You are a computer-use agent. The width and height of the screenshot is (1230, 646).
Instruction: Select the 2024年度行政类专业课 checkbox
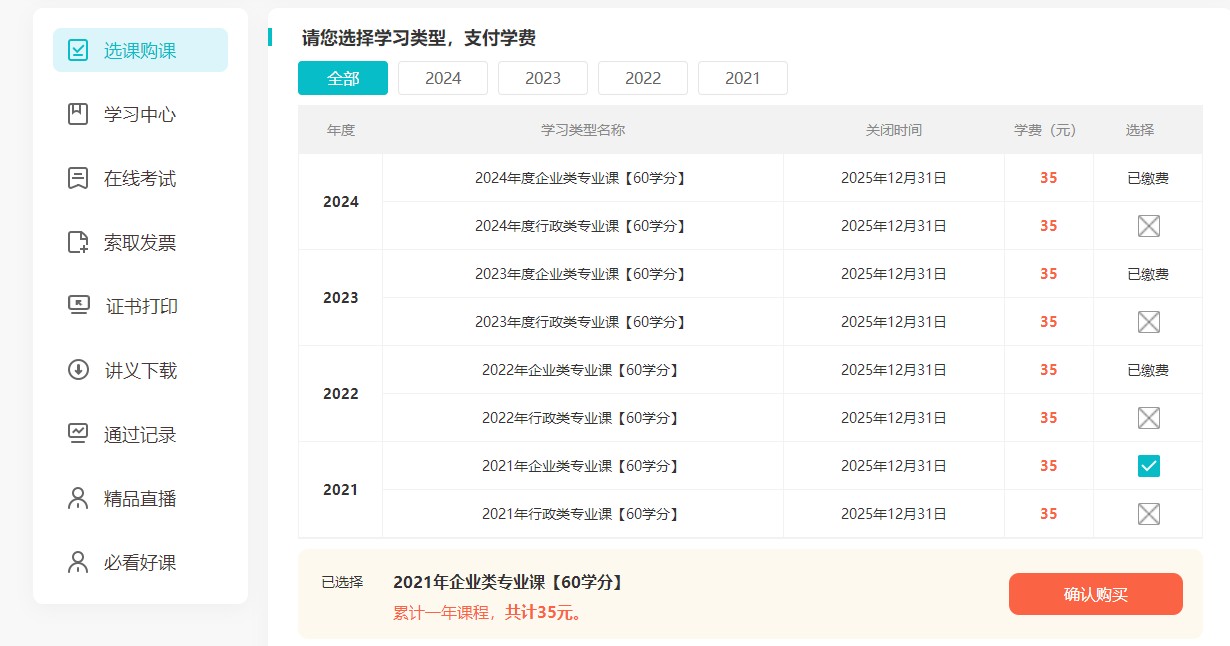click(x=1148, y=226)
